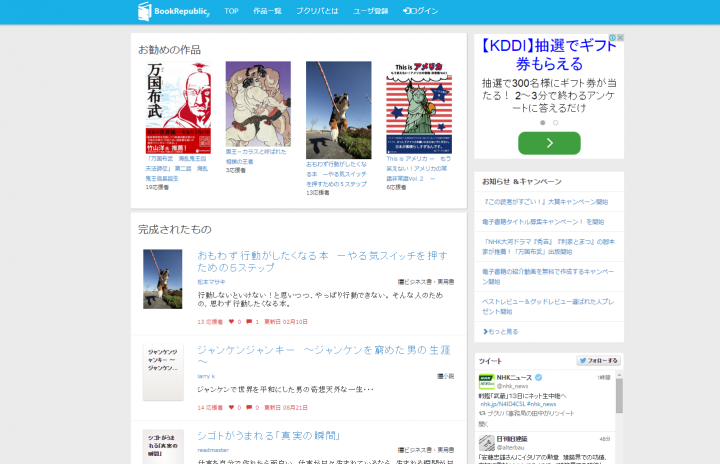Open the sumo wrestler book cover thumbnail
Screen dimensions: 720x464
click(258, 104)
